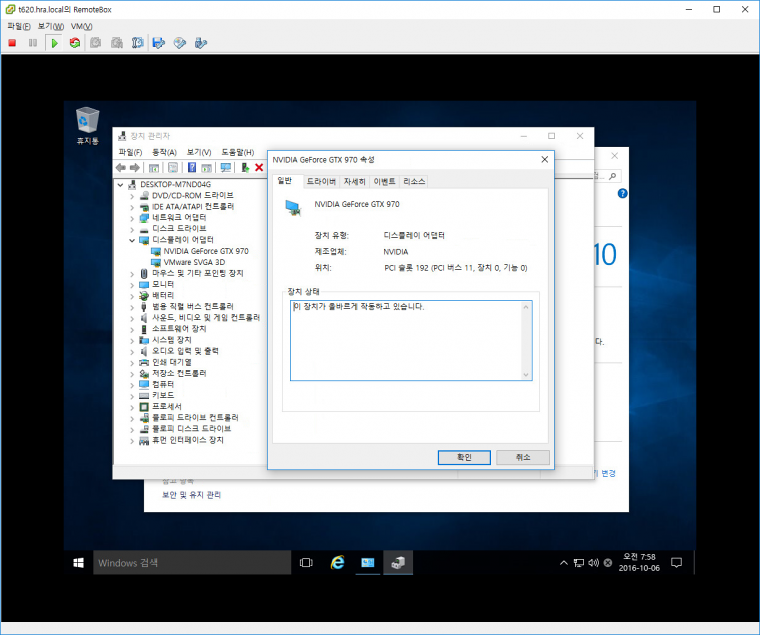
Task: Open Device Manager 도움말(H) menu
Action: tap(238, 152)
